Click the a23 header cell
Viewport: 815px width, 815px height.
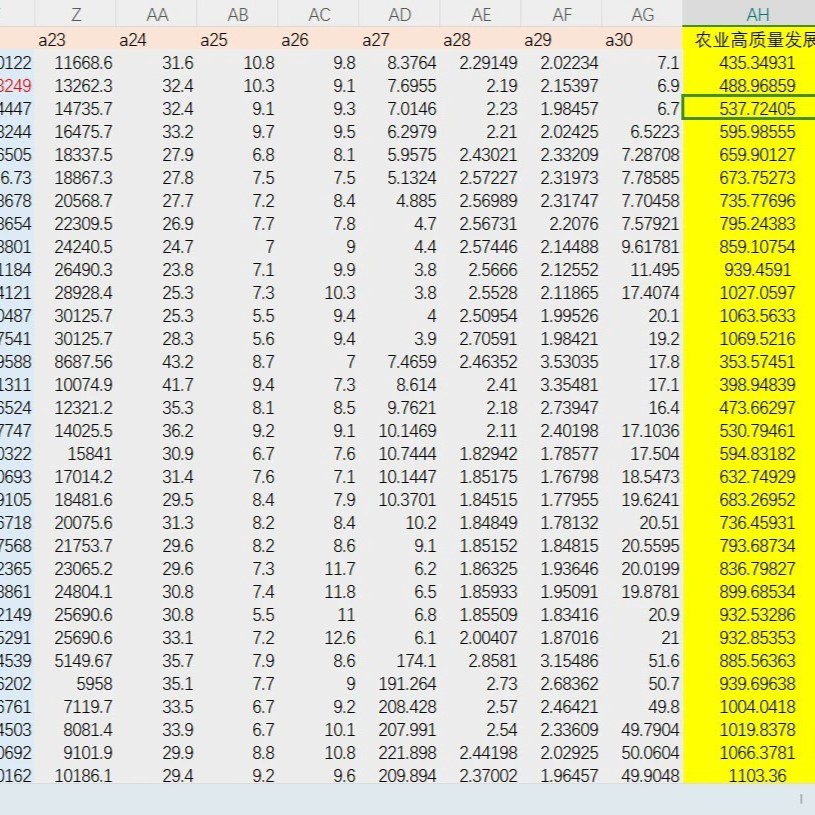76,40
